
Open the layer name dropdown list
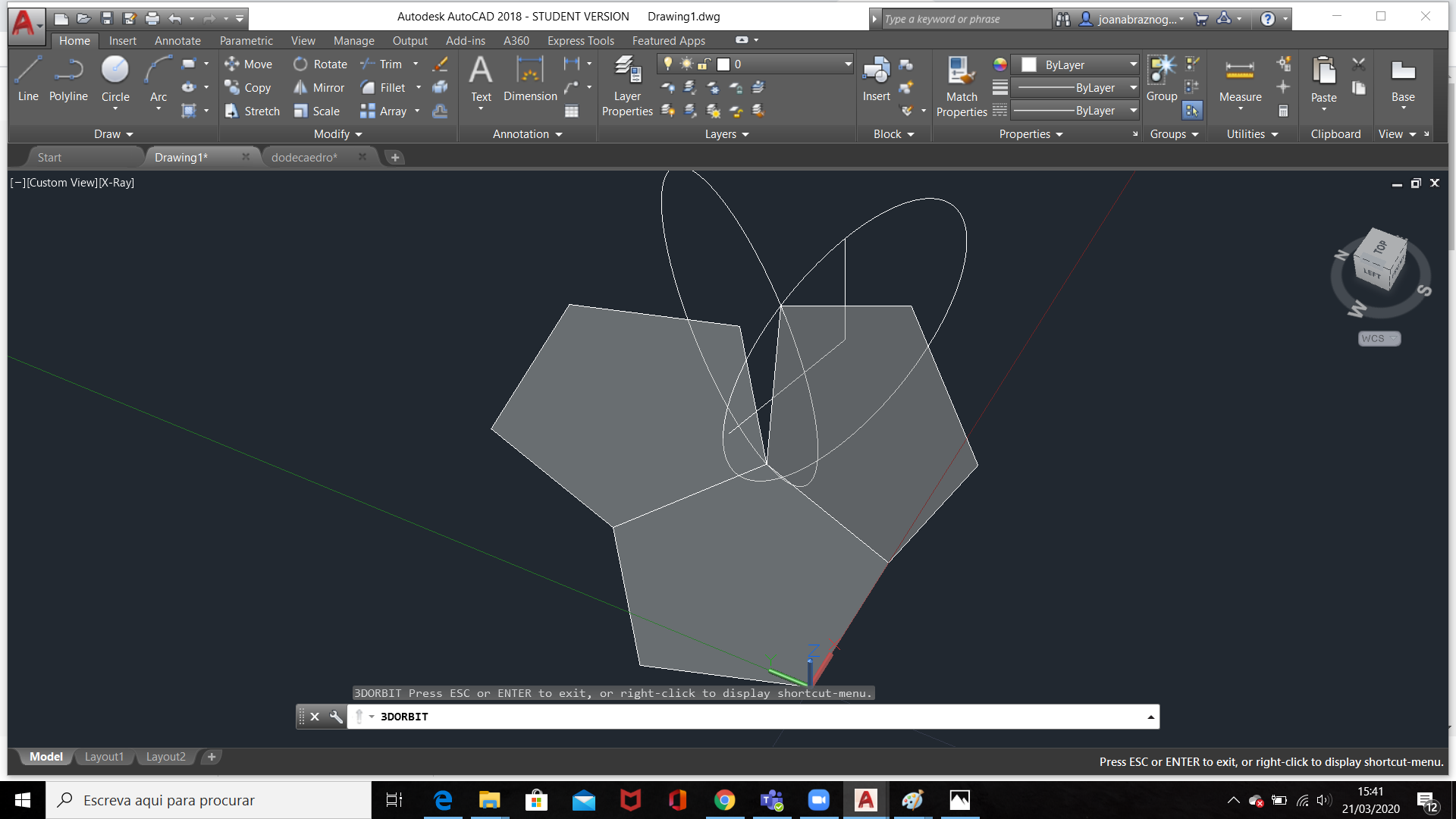coord(848,64)
